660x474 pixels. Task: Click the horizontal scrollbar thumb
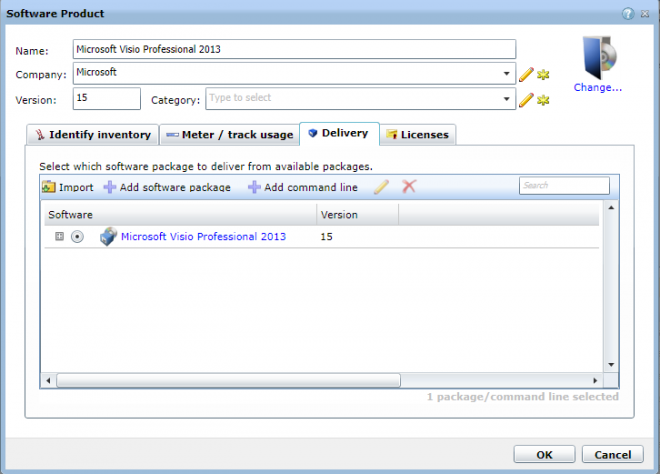[229, 381]
